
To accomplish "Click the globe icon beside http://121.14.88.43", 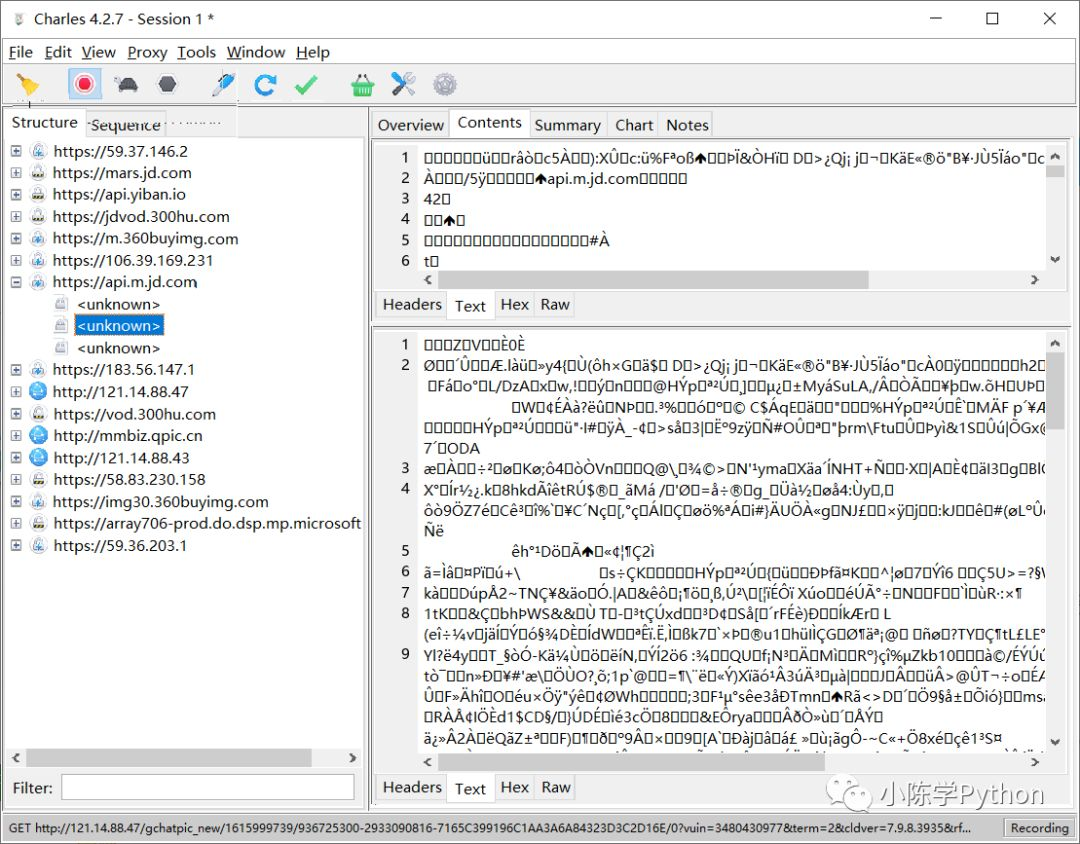I will point(39,457).
